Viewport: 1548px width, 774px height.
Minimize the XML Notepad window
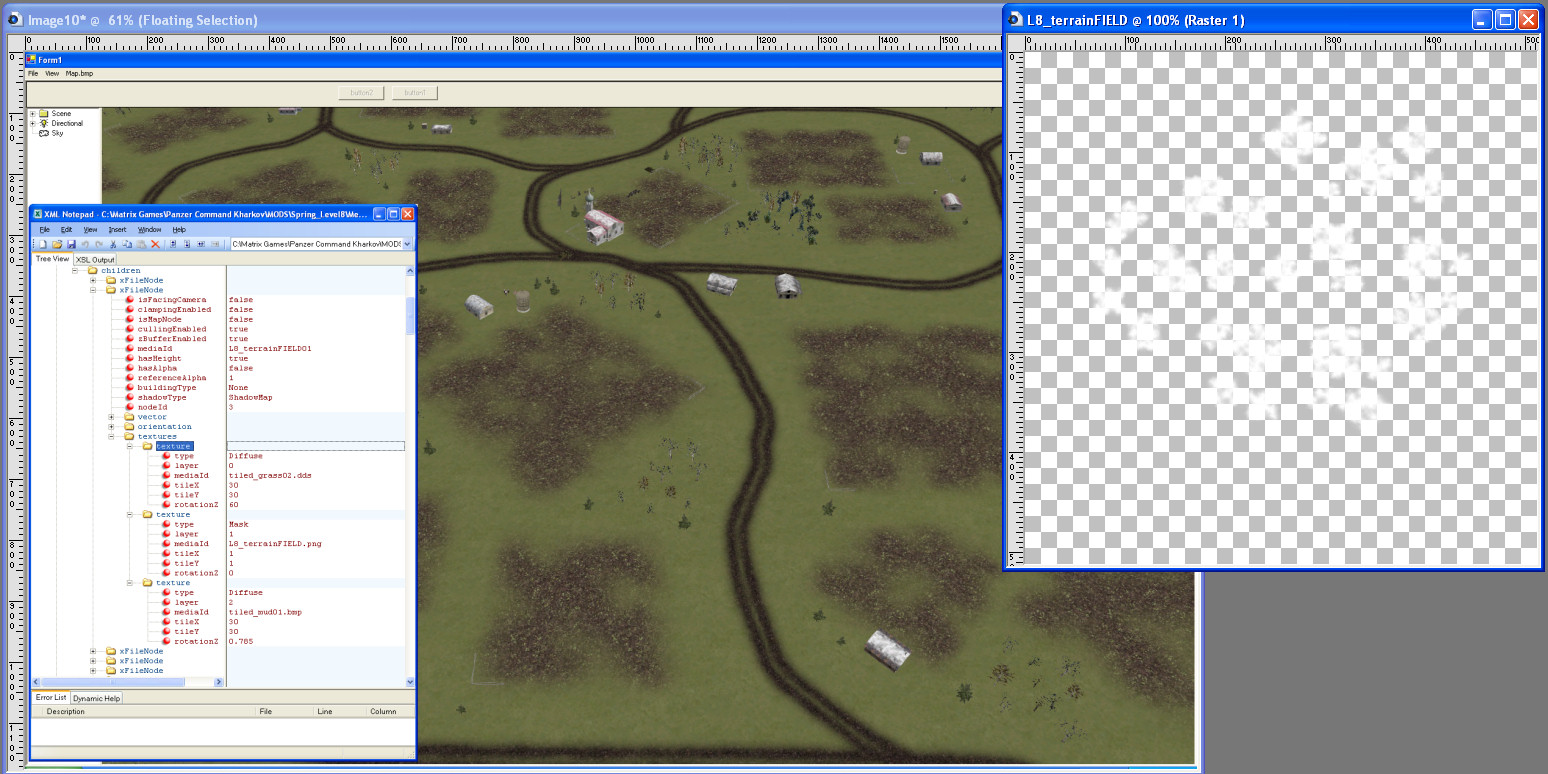[x=379, y=214]
